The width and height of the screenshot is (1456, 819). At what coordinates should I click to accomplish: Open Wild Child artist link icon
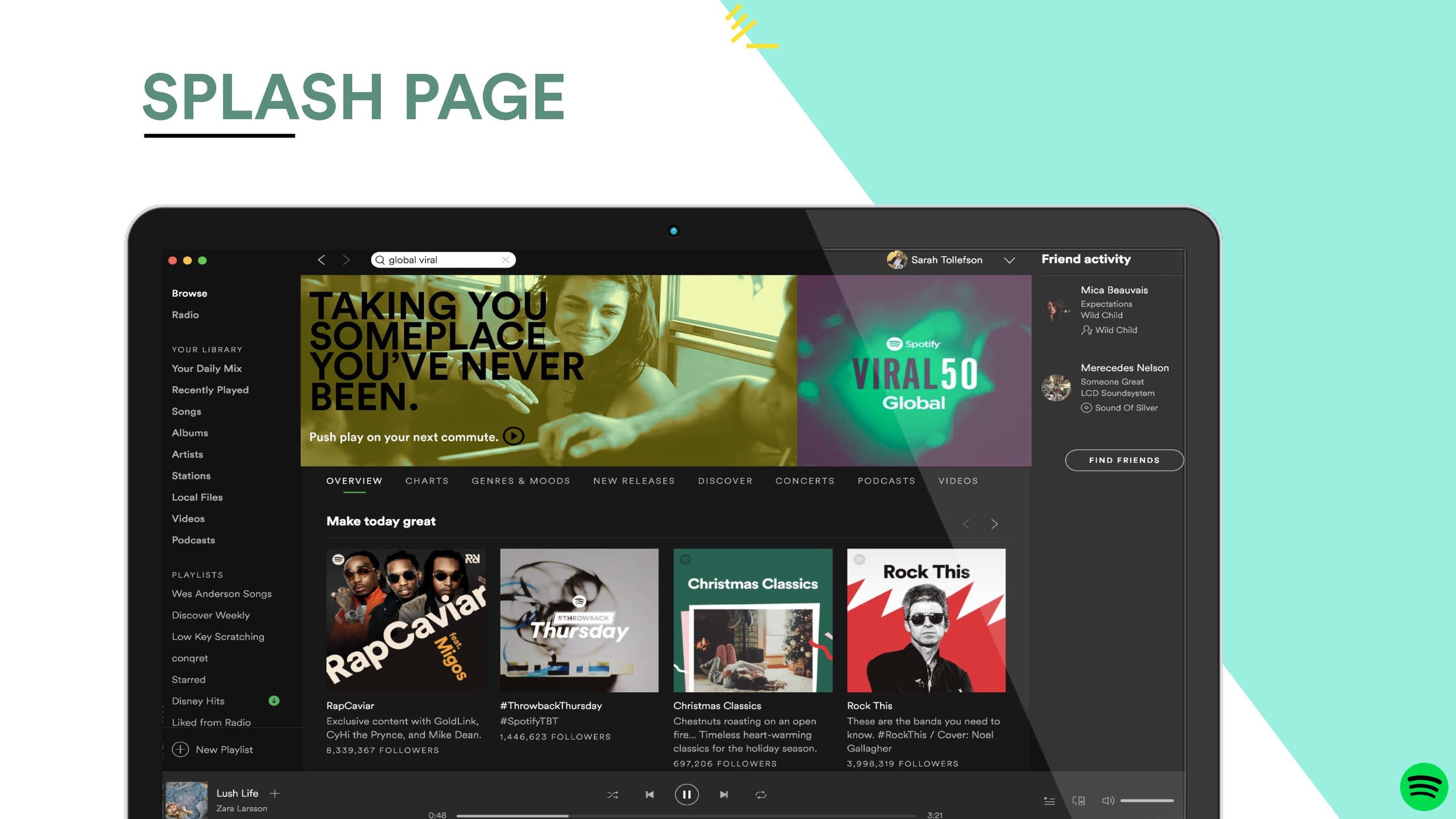coord(1086,330)
